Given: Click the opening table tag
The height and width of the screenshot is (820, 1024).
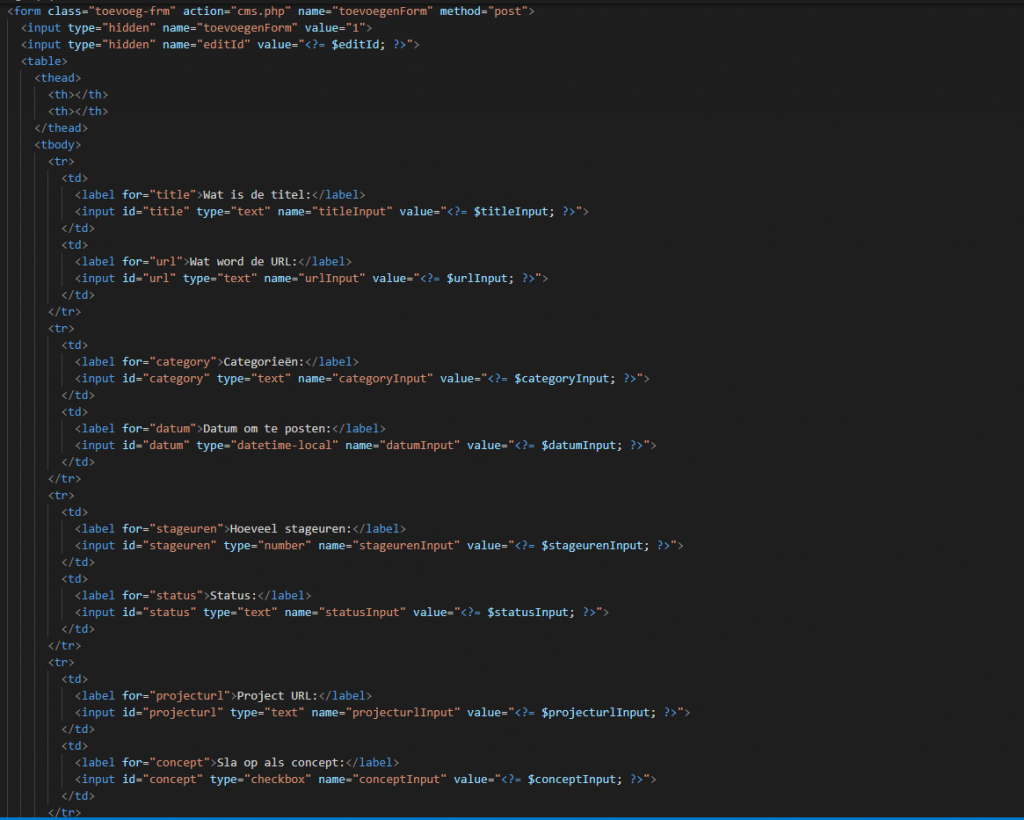Looking at the screenshot, I should [x=44, y=61].
